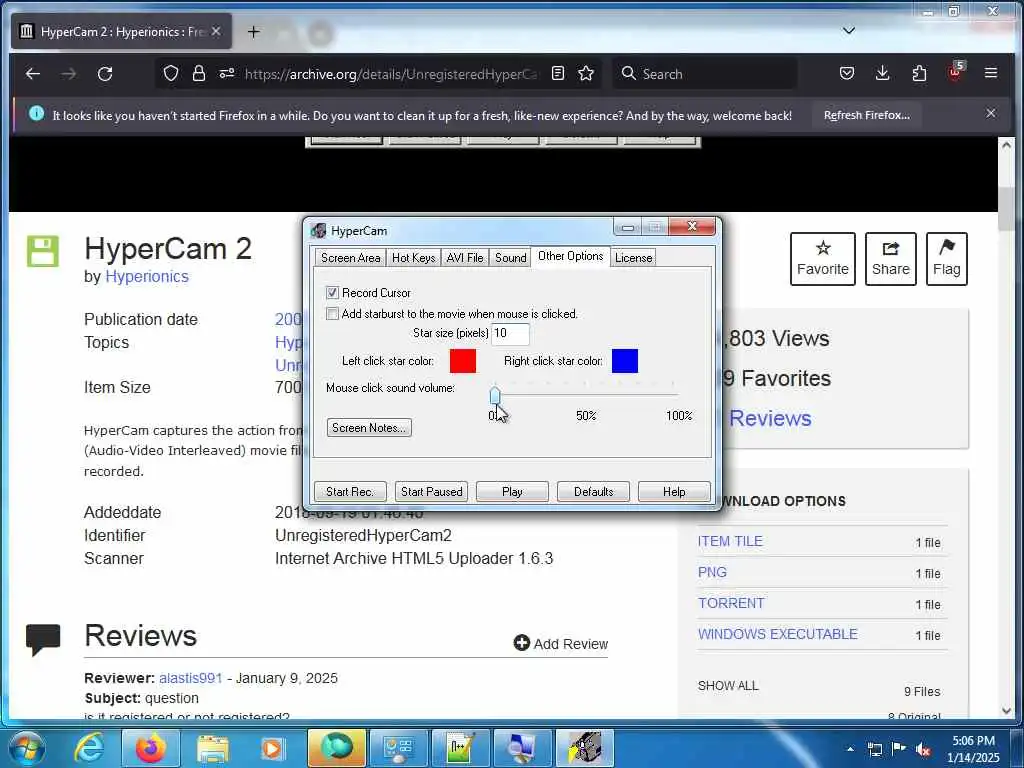This screenshot has width=1024, height=768.
Task: Open the media player taskbar icon
Action: (272, 748)
